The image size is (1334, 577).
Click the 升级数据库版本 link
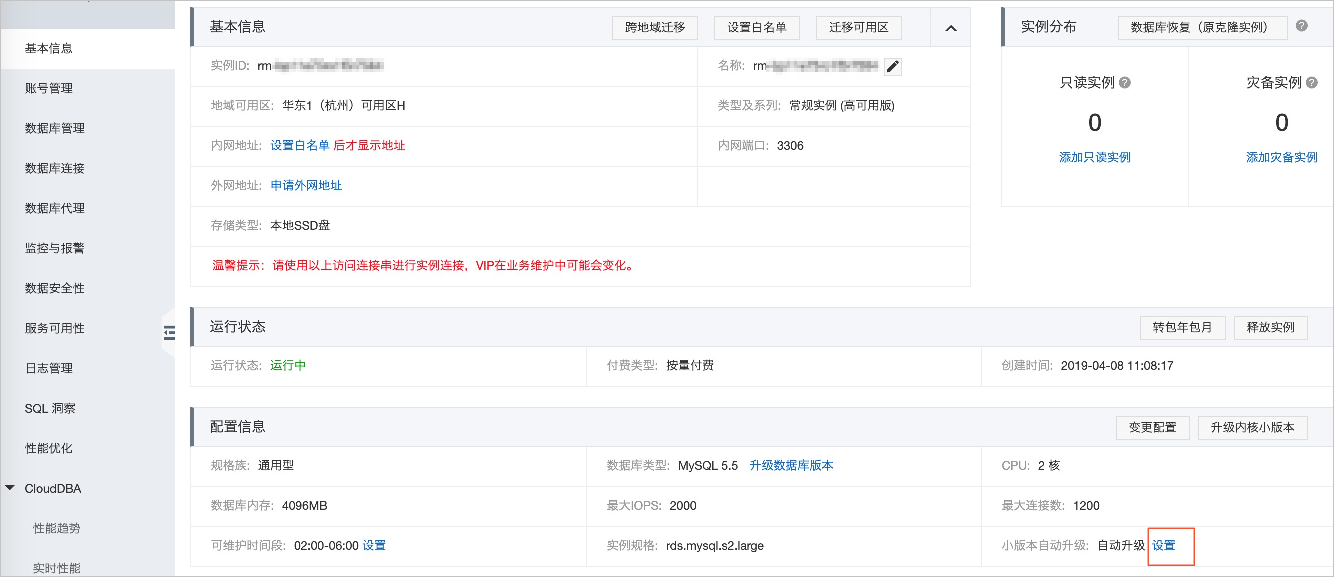point(791,465)
